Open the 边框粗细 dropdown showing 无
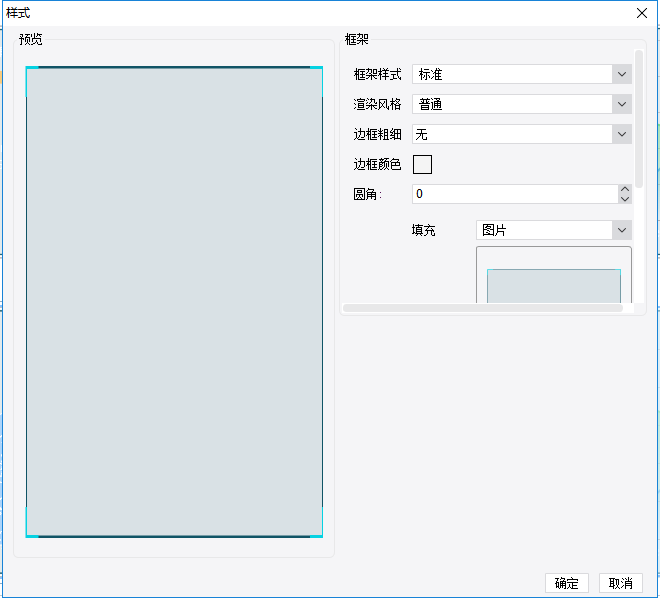The width and height of the screenshot is (660, 600). point(522,134)
